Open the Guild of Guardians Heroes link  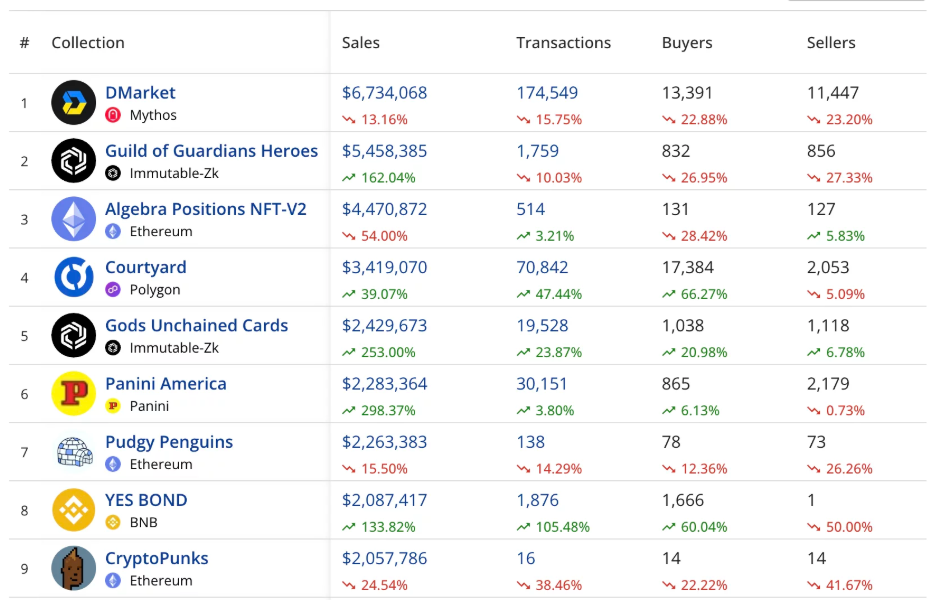tap(211, 151)
